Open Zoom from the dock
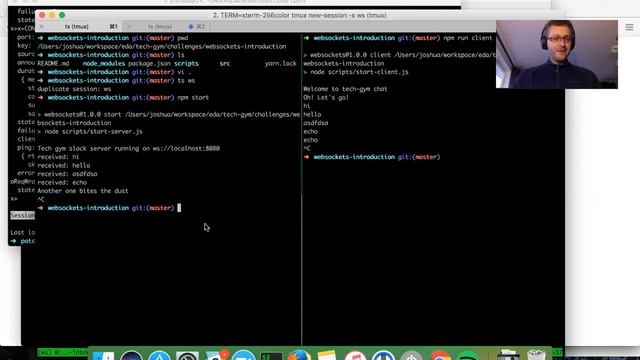640x360 pixels. click(x=243, y=356)
